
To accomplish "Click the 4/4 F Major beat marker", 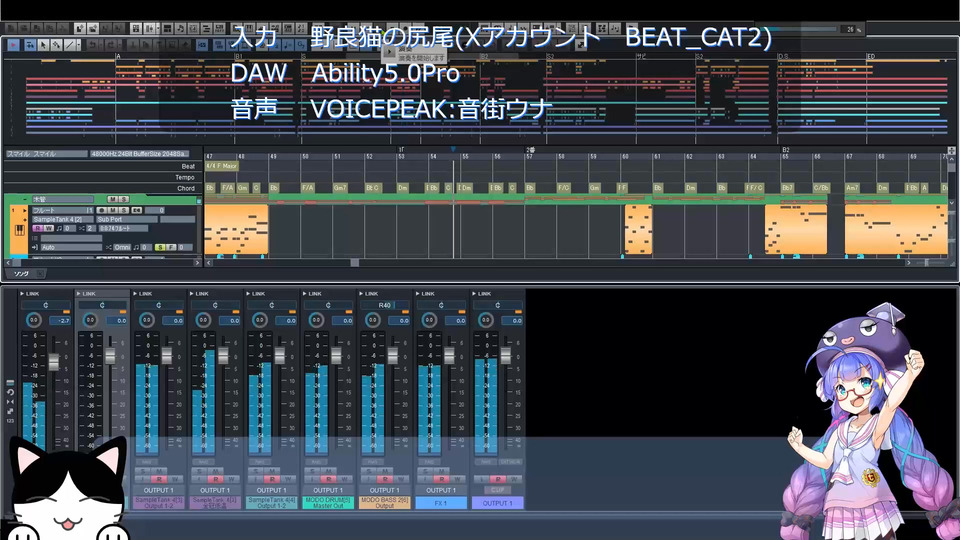I will [x=222, y=166].
